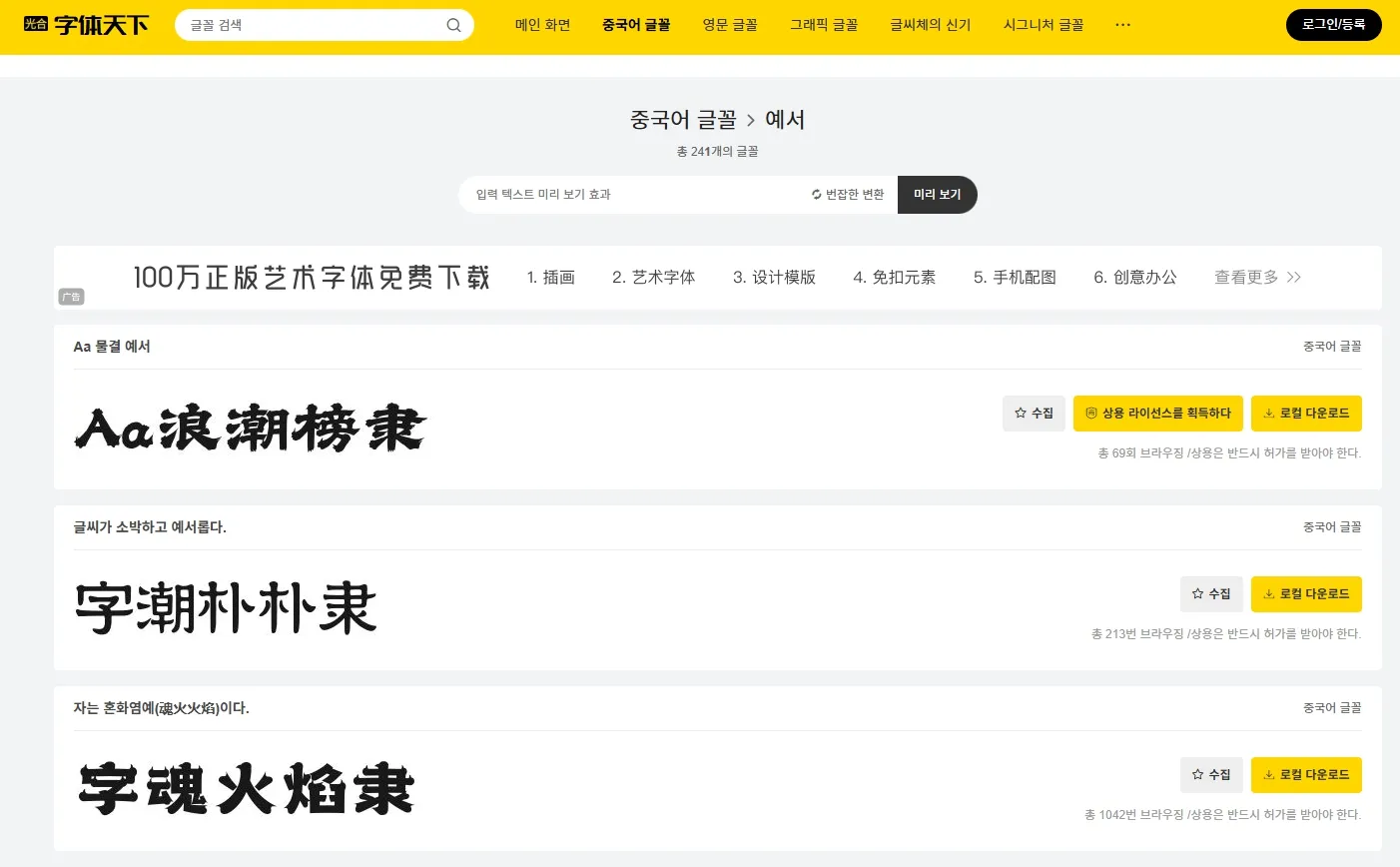Open the three-dots more menu
This screenshot has width=1400, height=867.
click(1122, 25)
